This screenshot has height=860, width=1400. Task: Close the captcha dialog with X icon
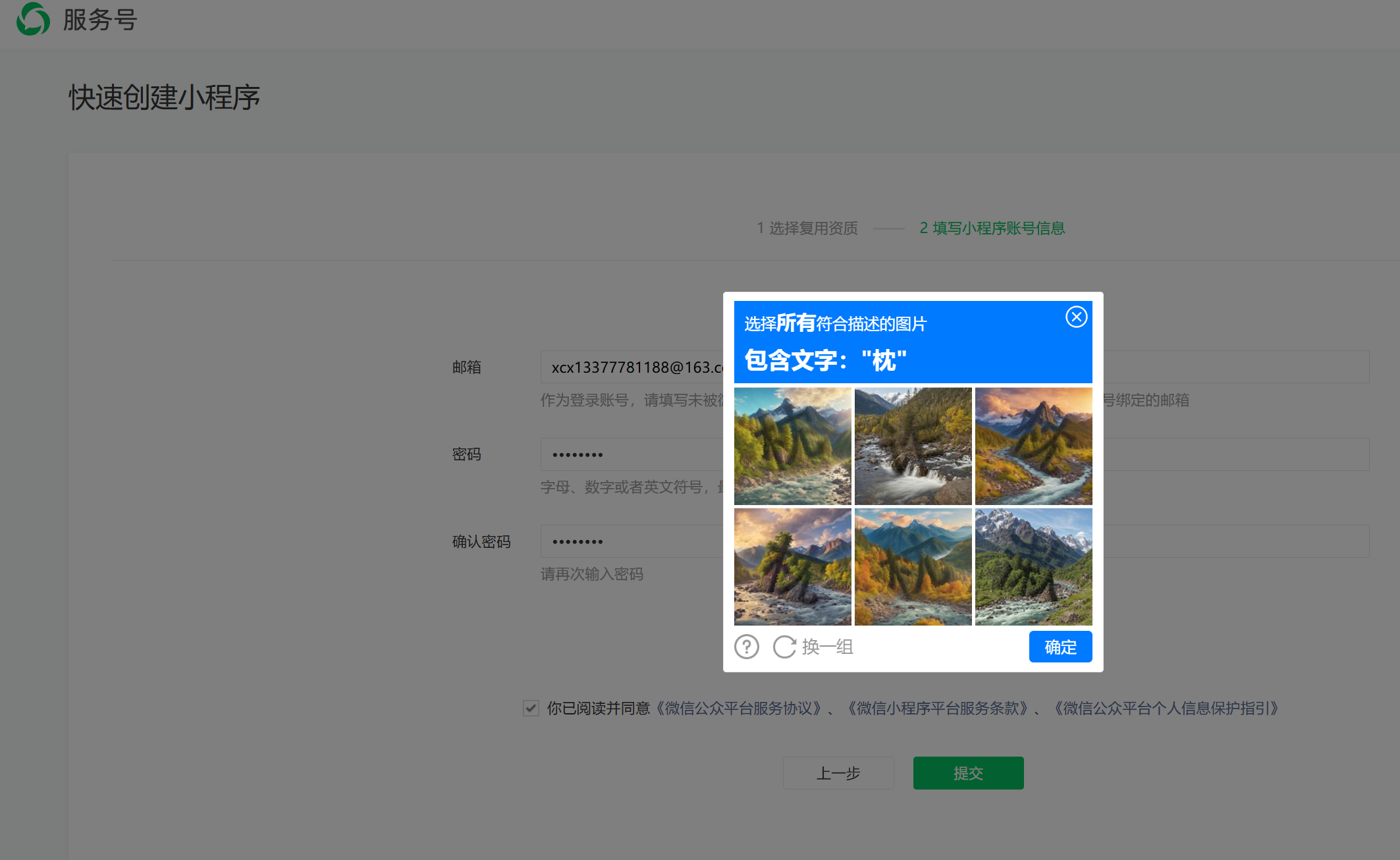(1076, 317)
